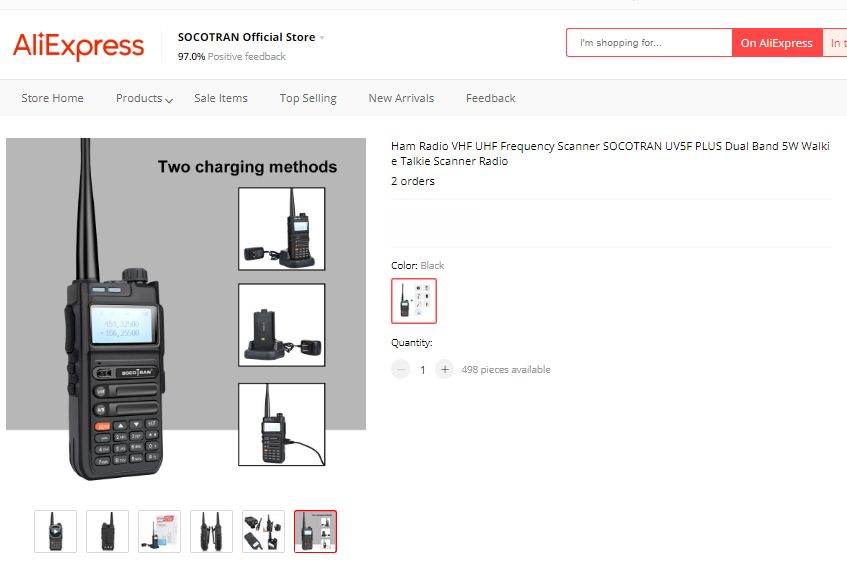Open the SOCOTRAN Official Store dropdown arrow
Viewport: 847px width, 573px height.
pos(322,38)
